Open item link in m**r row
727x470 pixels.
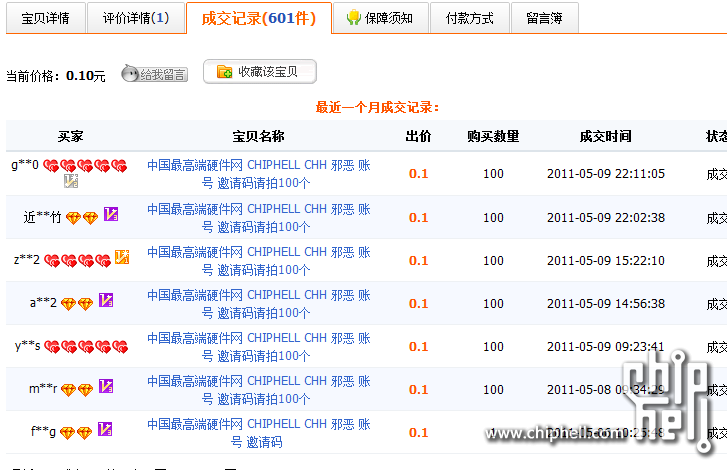(x=259, y=390)
